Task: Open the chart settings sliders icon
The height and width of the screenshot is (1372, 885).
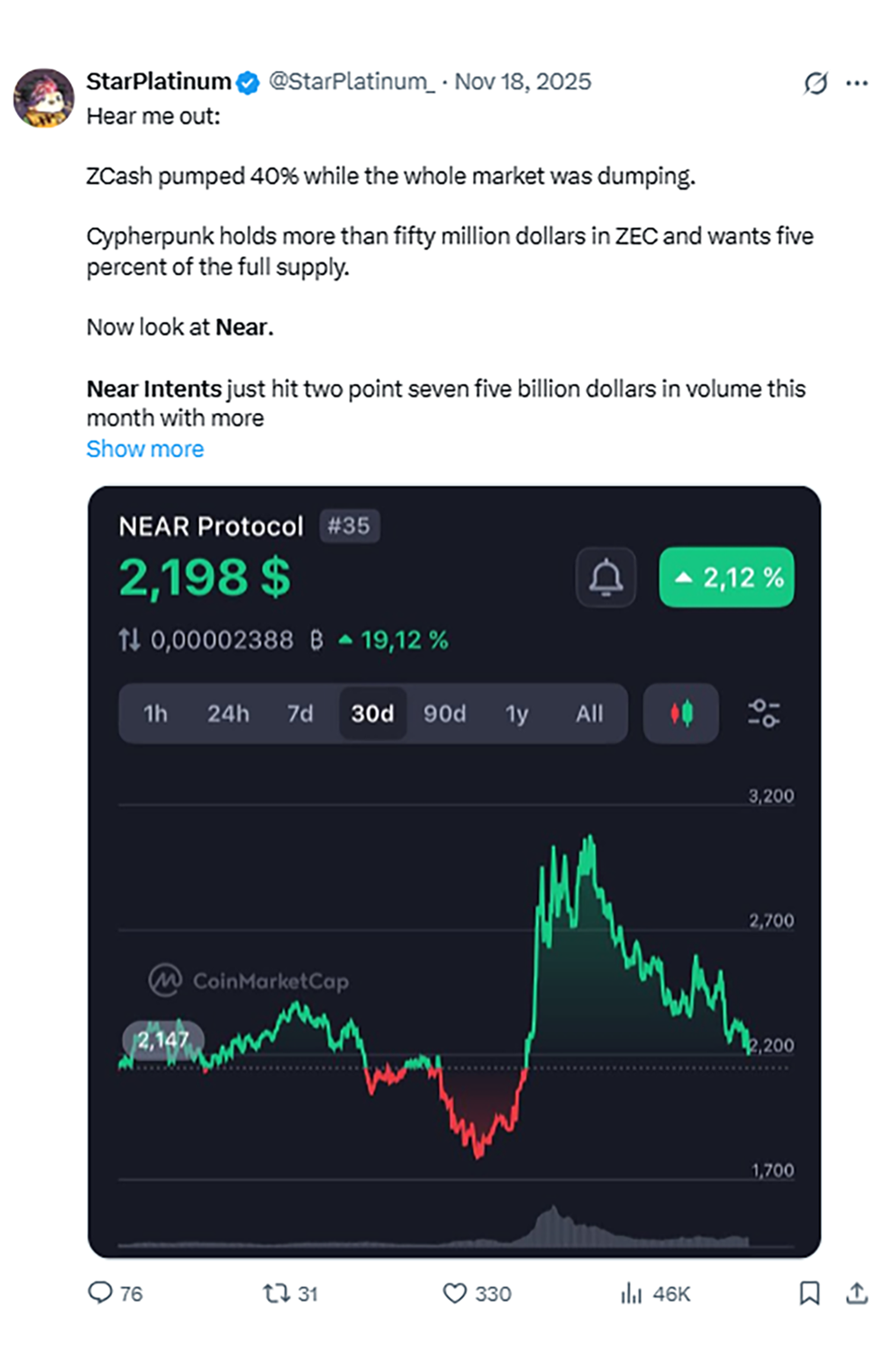Action: click(764, 713)
